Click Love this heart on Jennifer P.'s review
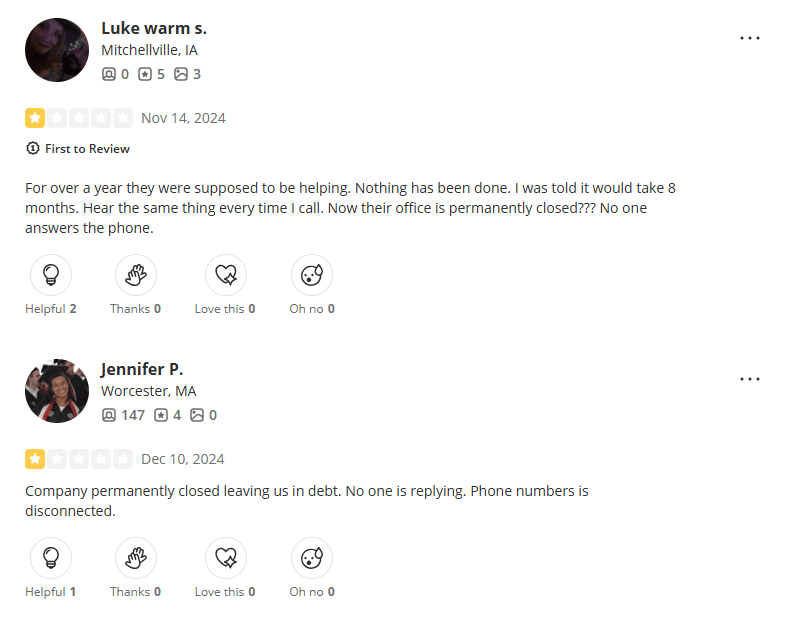This screenshot has width=787, height=619. pyautogui.click(x=225, y=557)
